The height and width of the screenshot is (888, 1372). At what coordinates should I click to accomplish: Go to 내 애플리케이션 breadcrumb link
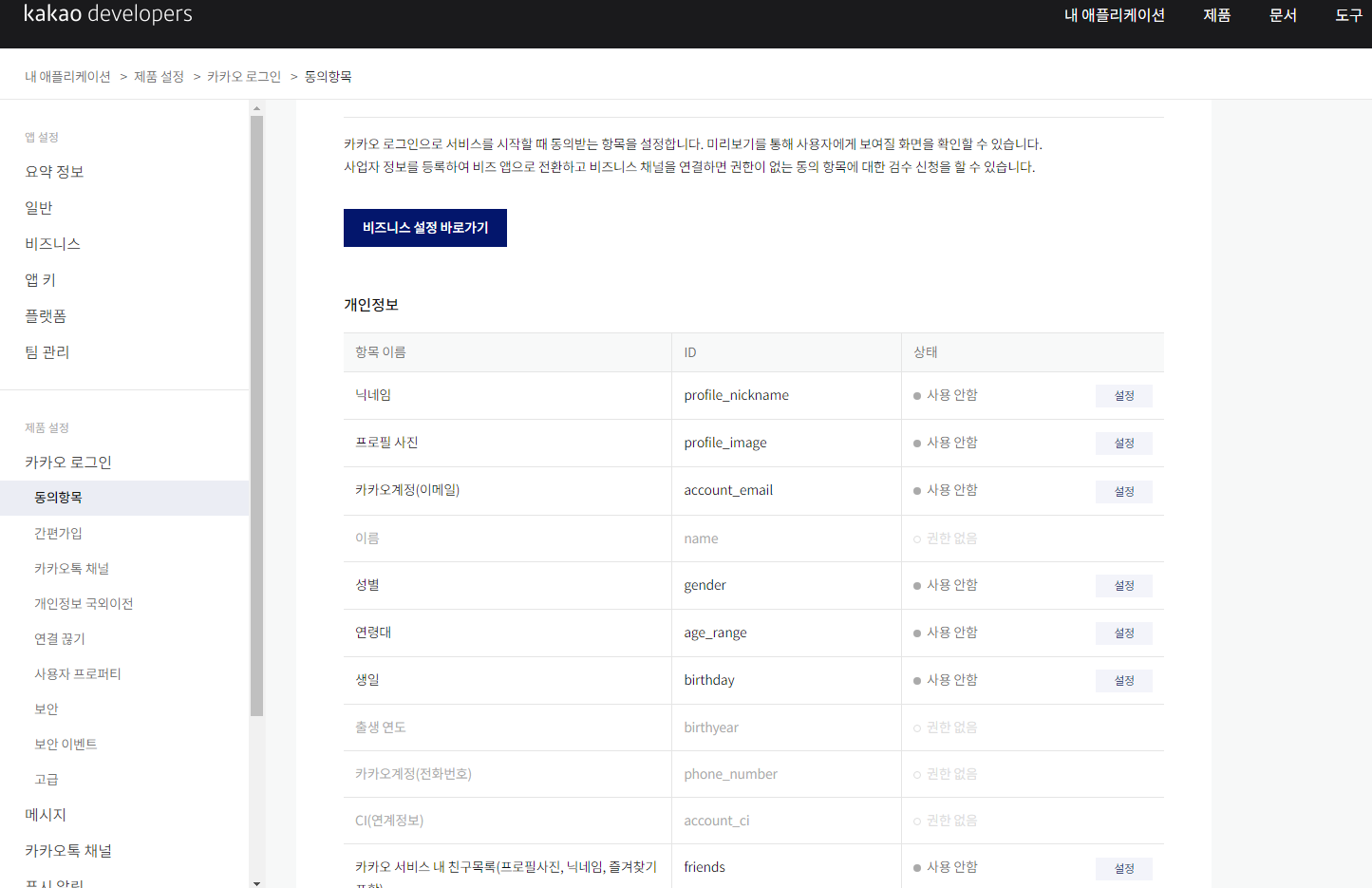pyautogui.click(x=67, y=76)
